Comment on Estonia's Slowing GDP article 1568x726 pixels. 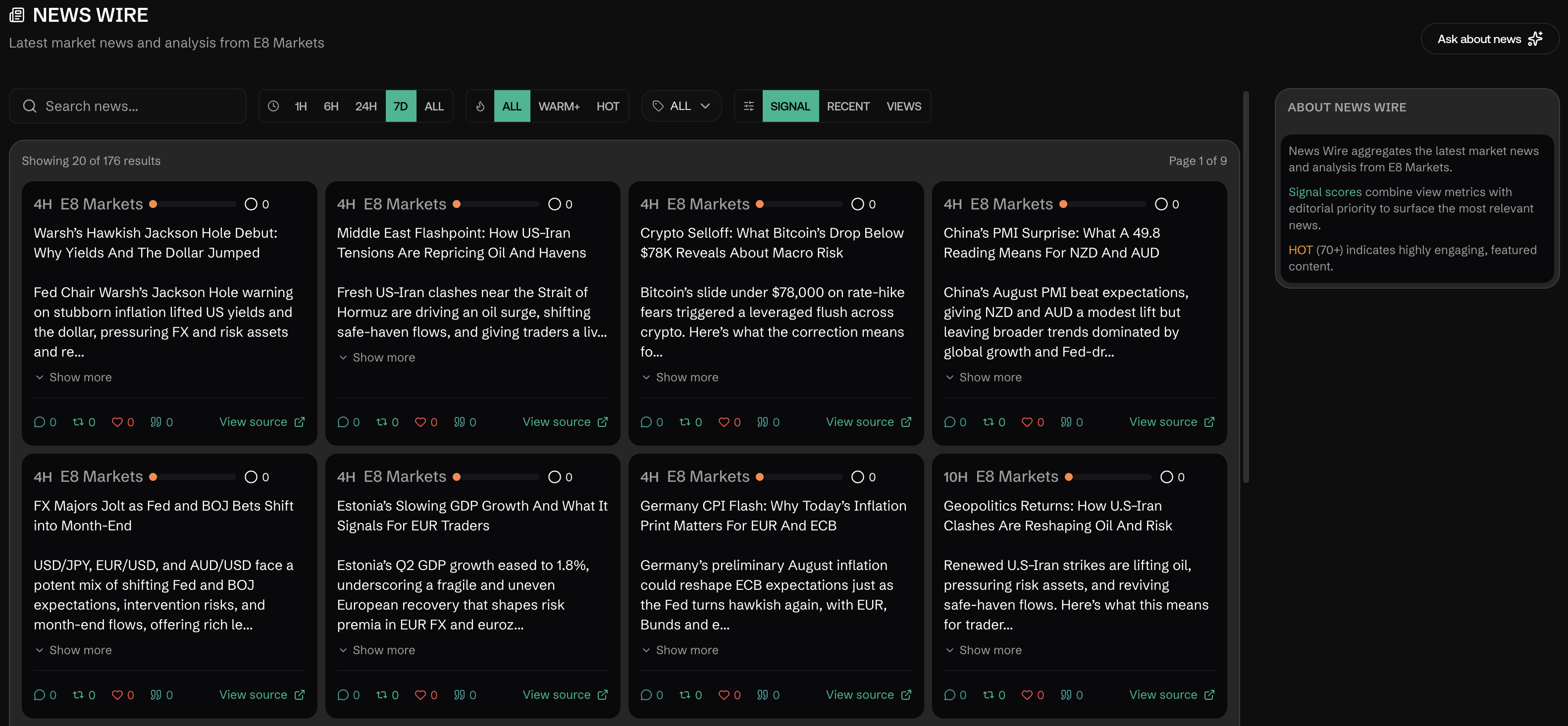[x=343, y=694]
